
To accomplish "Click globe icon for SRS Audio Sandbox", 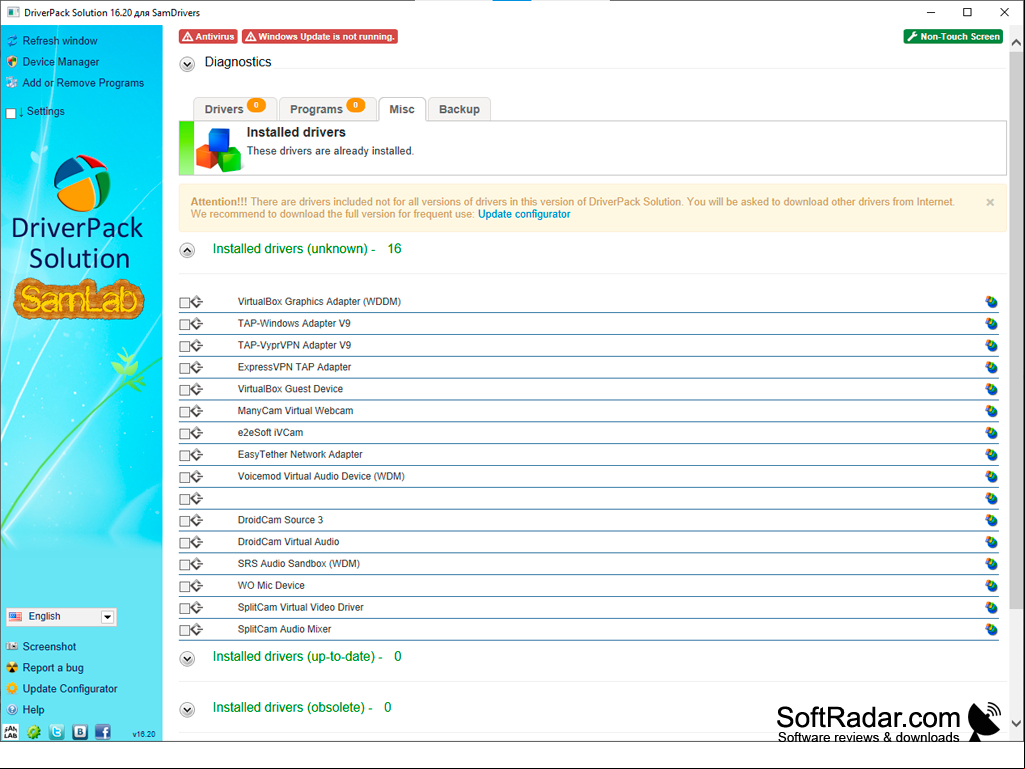I will pyautogui.click(x=991, y=564).
